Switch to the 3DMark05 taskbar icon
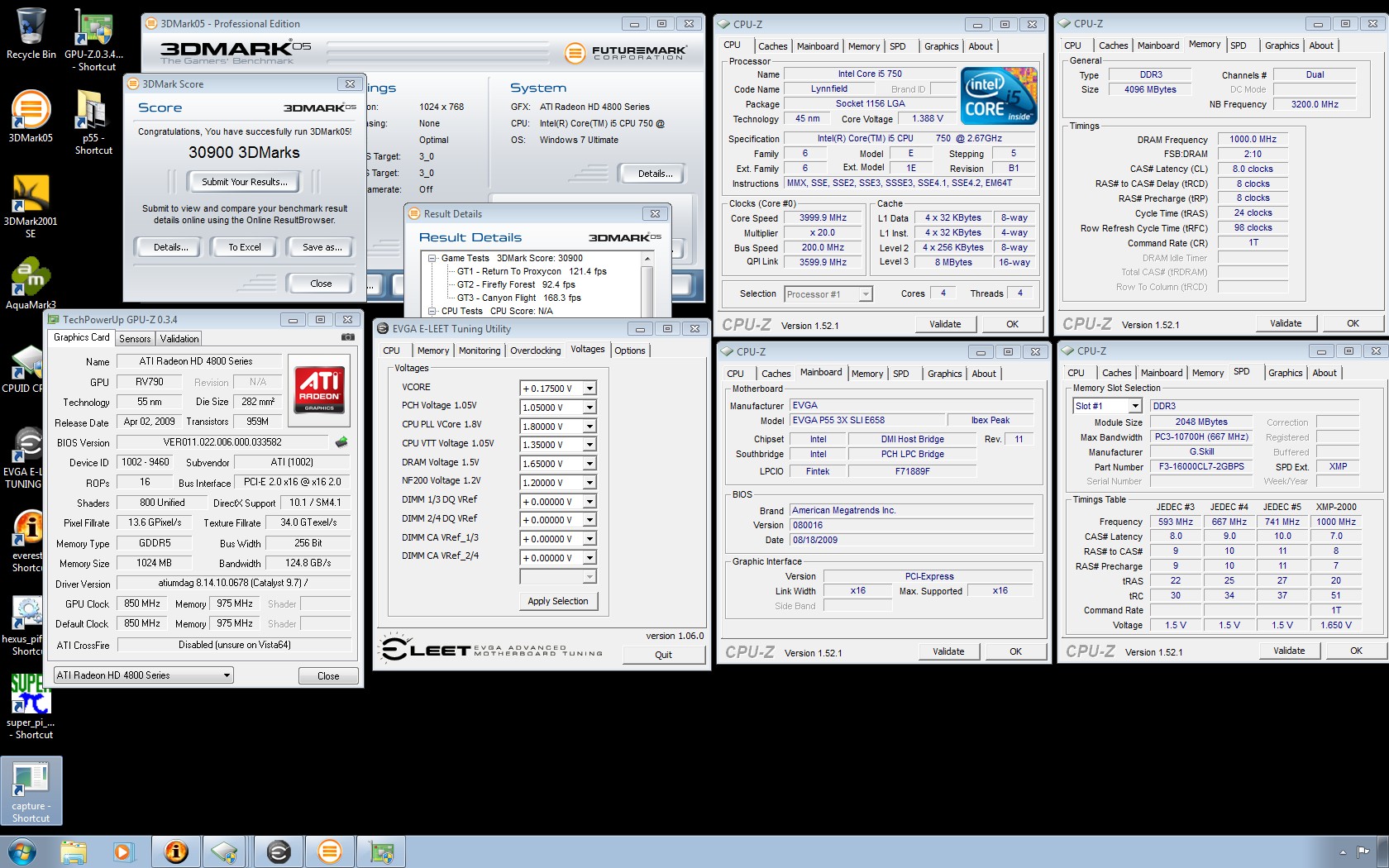This screenshot has height=868, width=1389. [330, 851]
